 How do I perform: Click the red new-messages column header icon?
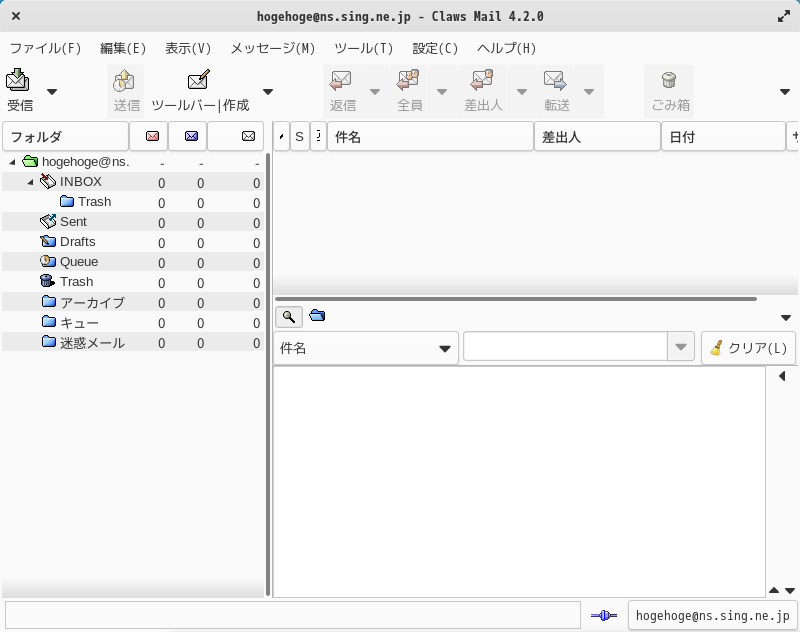(152, 136)
